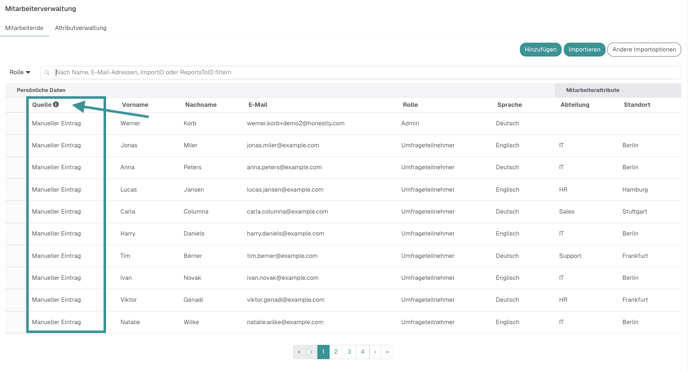688x371 pixels.
Task: Open the Werner Korb admin row
Action: [x=343, y=123]
